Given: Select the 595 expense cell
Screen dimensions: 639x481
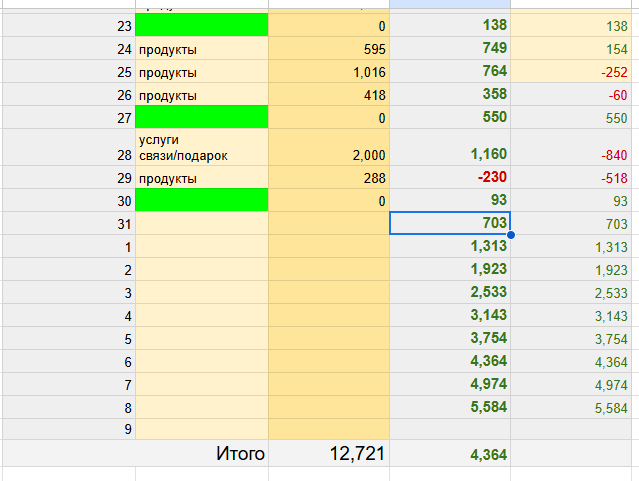Looking at the screenshot, I should (328, 49).
